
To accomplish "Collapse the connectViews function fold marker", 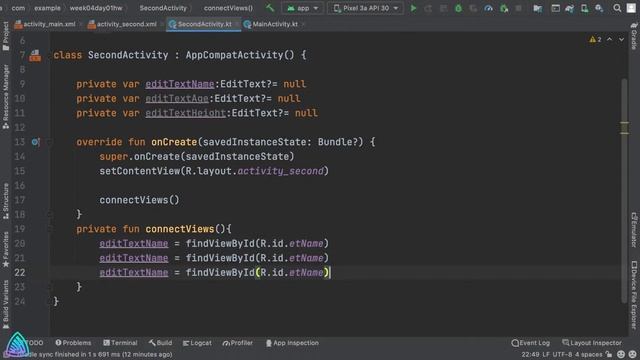I will tap(49, 229).
